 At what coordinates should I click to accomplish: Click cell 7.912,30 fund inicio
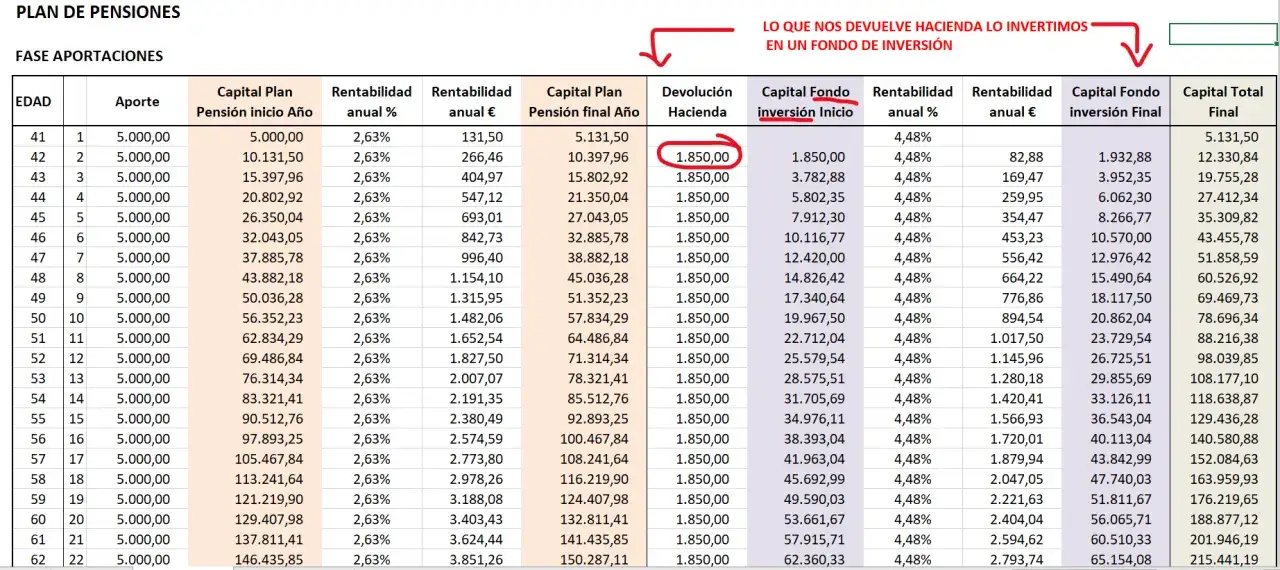[818, 217]
